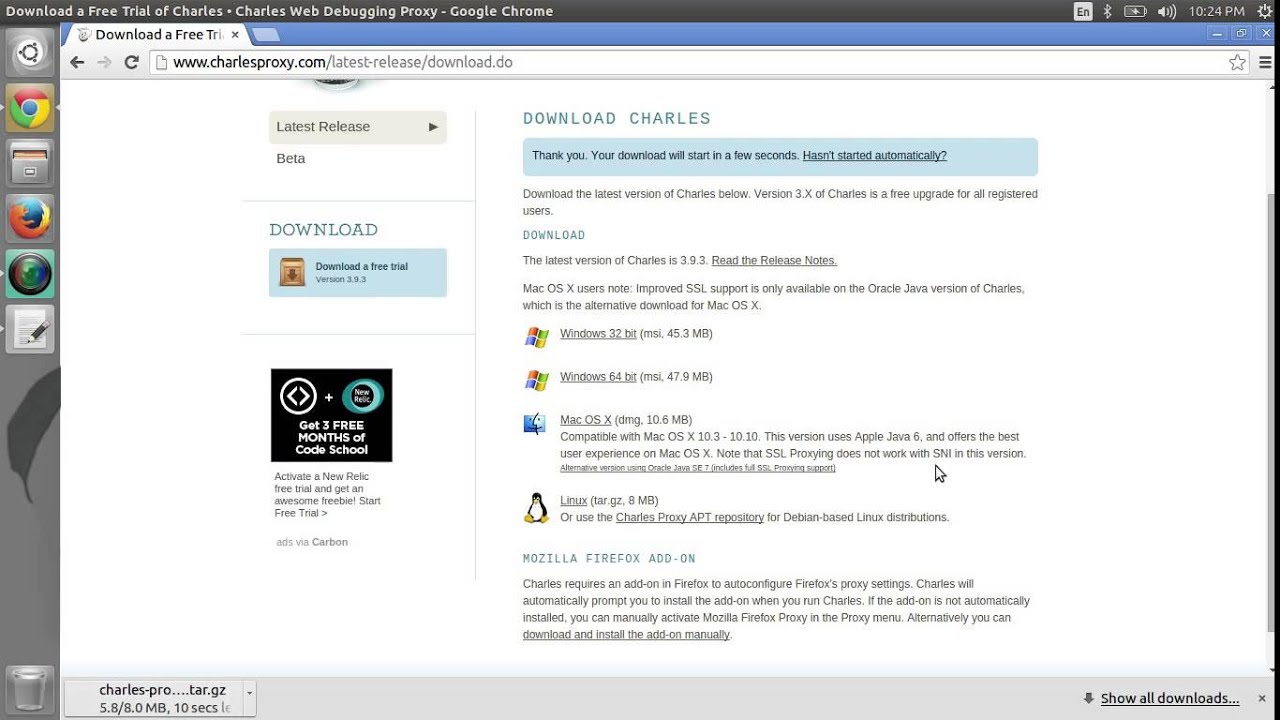This screenshot has width=1280, height=720.
Task: Launch Firefox from the dock
Action: tap(29, 218)
